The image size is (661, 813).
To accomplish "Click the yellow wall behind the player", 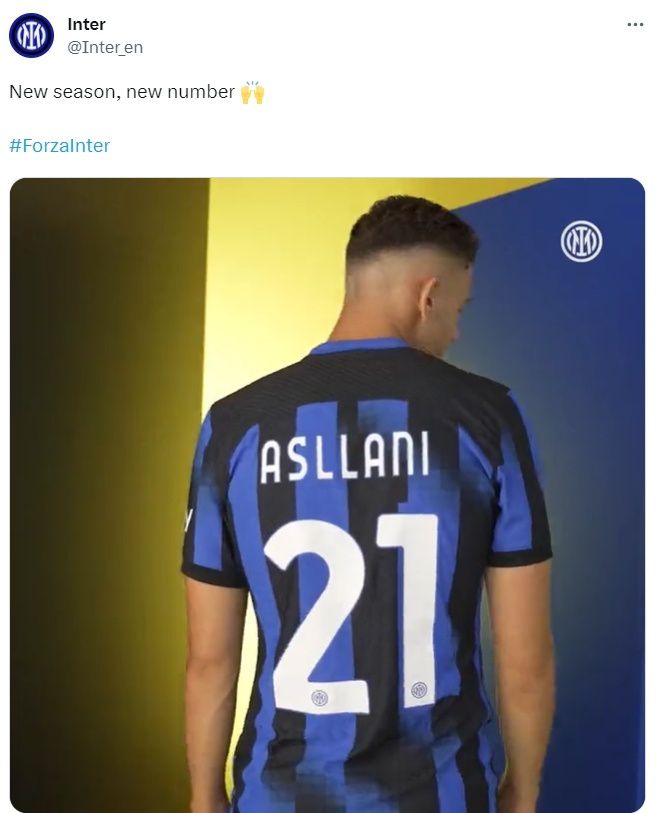I will point(270,290).
